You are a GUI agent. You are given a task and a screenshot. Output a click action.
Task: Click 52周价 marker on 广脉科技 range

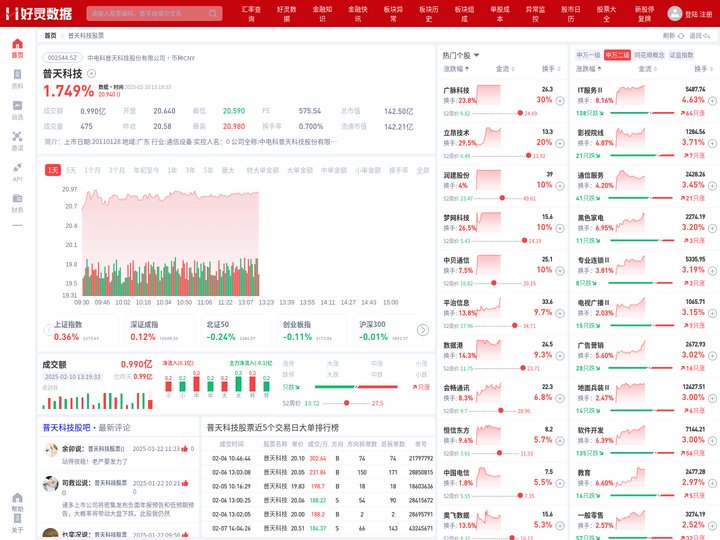520,113
